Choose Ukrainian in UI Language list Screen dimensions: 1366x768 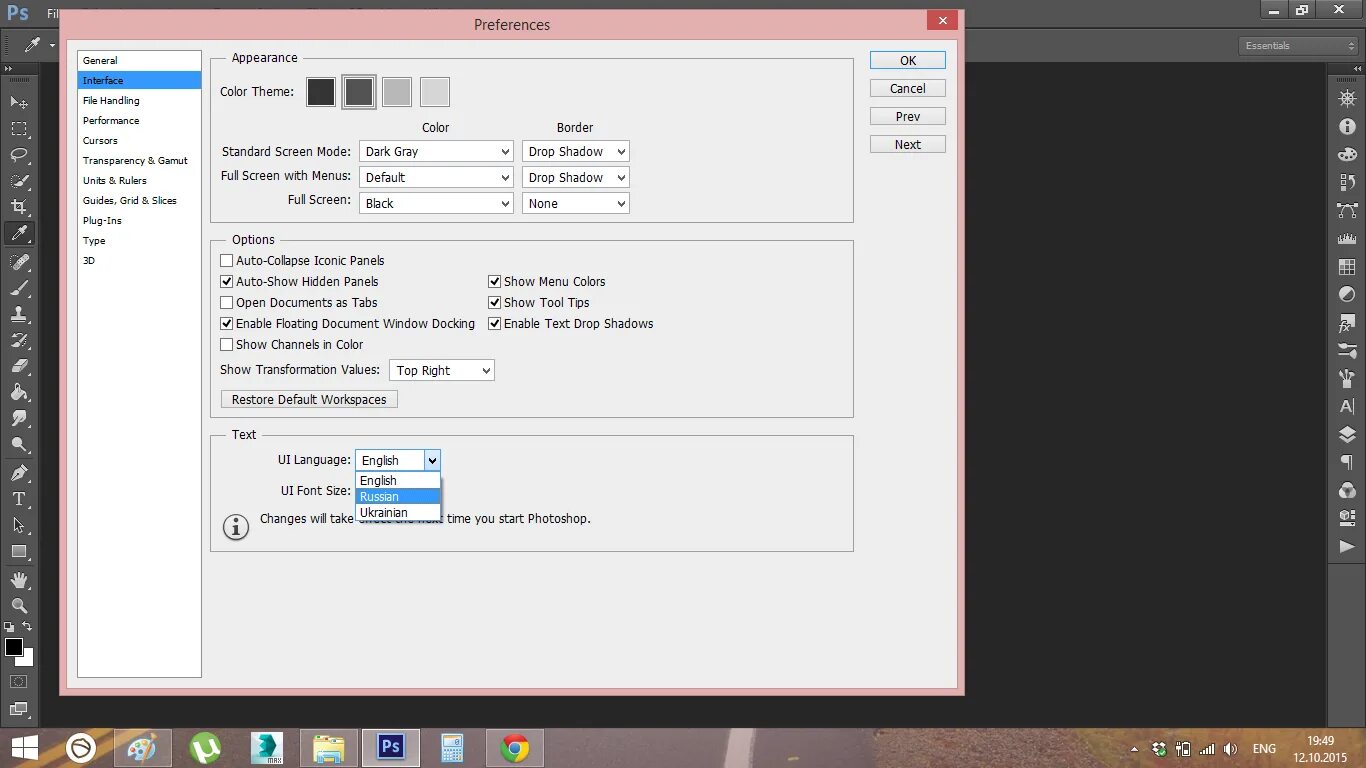tap(398, 512)
